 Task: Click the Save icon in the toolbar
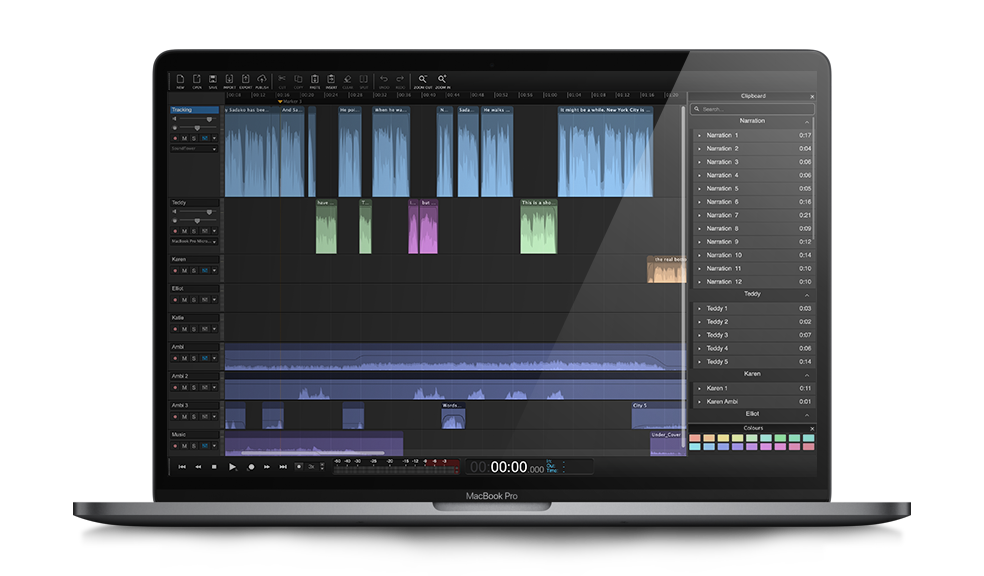pos(213,80)
